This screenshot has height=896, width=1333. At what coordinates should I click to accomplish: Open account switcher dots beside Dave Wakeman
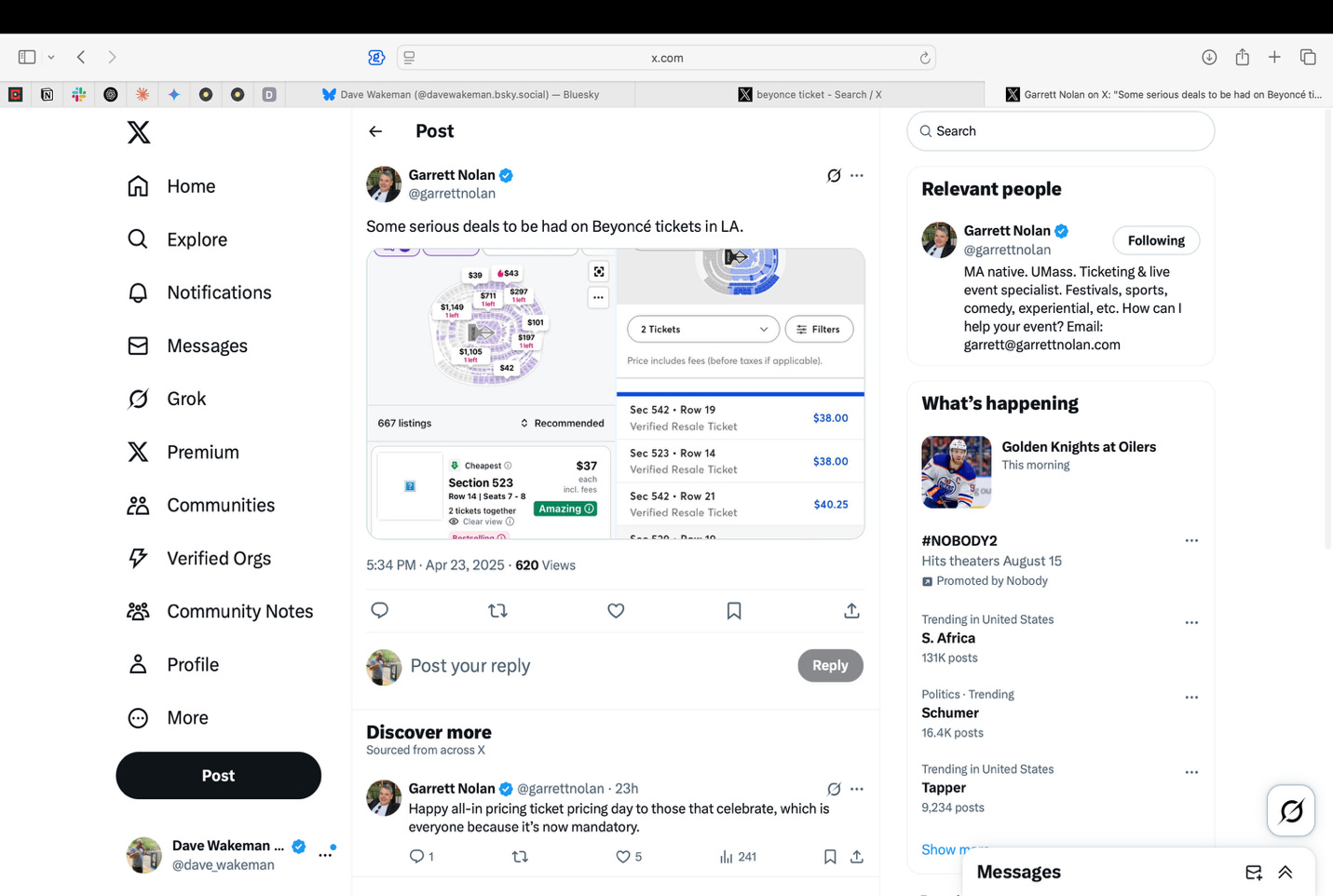point(325,854)
